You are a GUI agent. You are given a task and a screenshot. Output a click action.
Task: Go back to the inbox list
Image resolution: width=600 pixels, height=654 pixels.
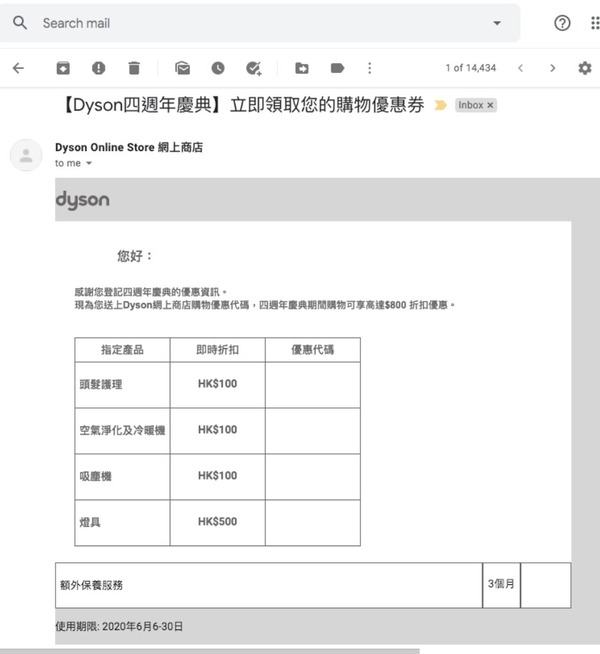click(x=18, y=68)
